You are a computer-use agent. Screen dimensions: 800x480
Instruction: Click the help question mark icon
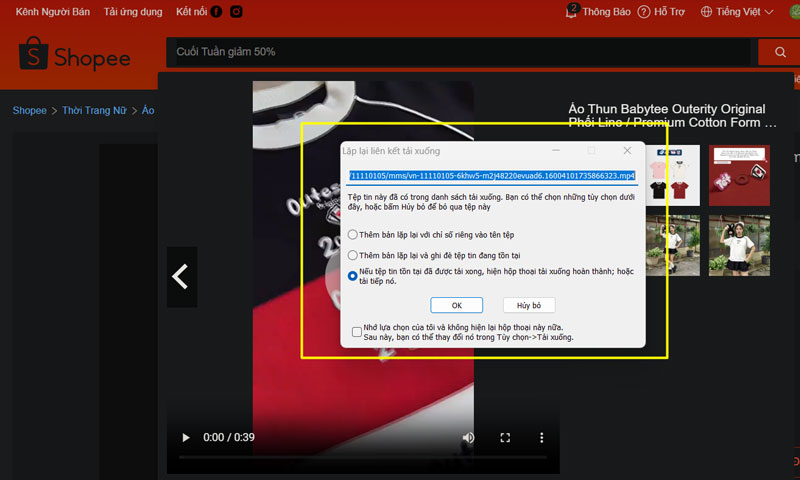(x=644, y=11)
